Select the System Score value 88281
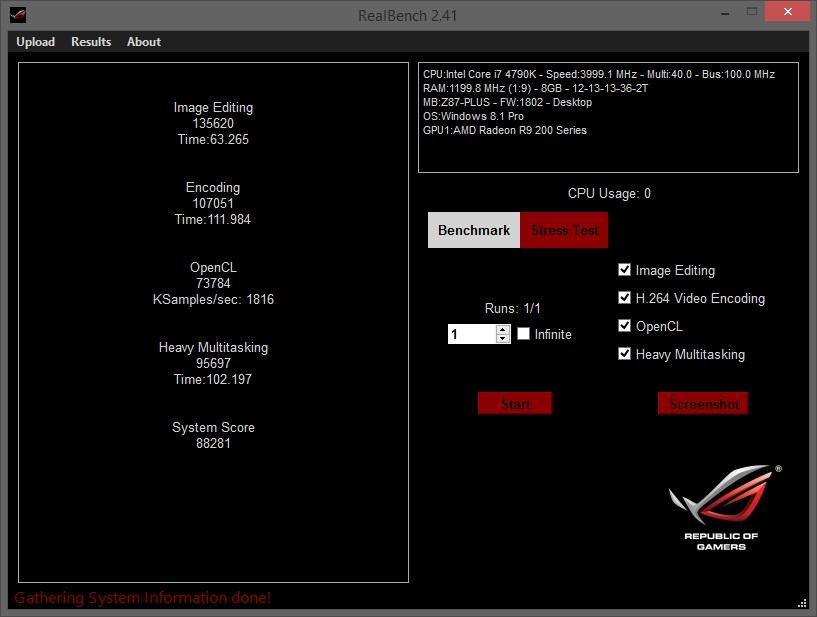 click(x=213, y=443)
